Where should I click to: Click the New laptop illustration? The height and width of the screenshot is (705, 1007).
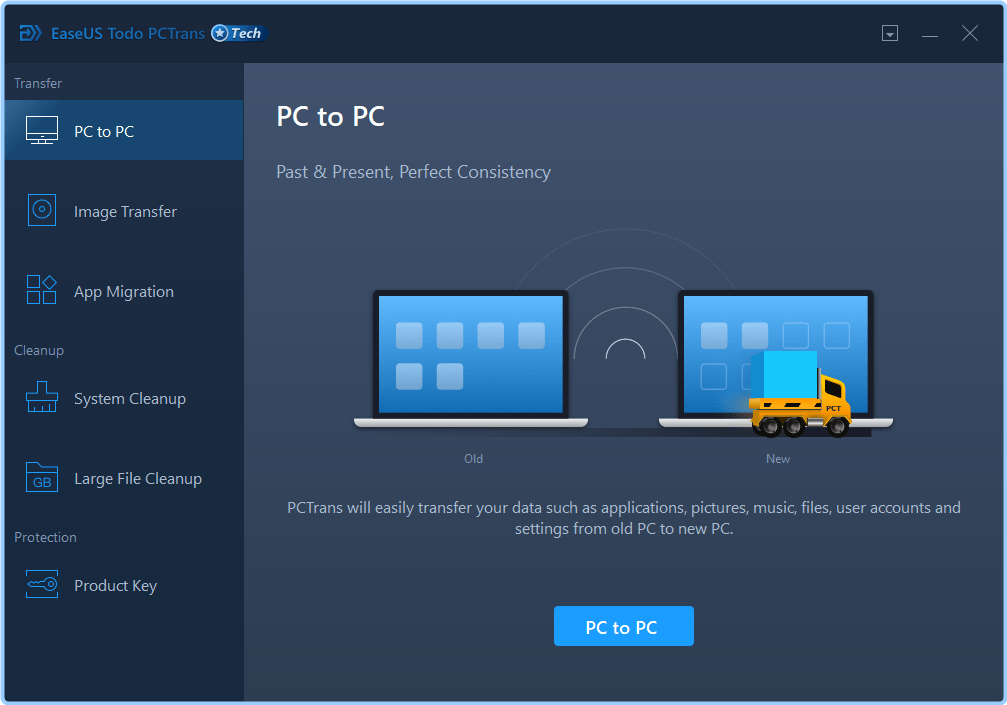pyautogui.click(x=776, y=358)
